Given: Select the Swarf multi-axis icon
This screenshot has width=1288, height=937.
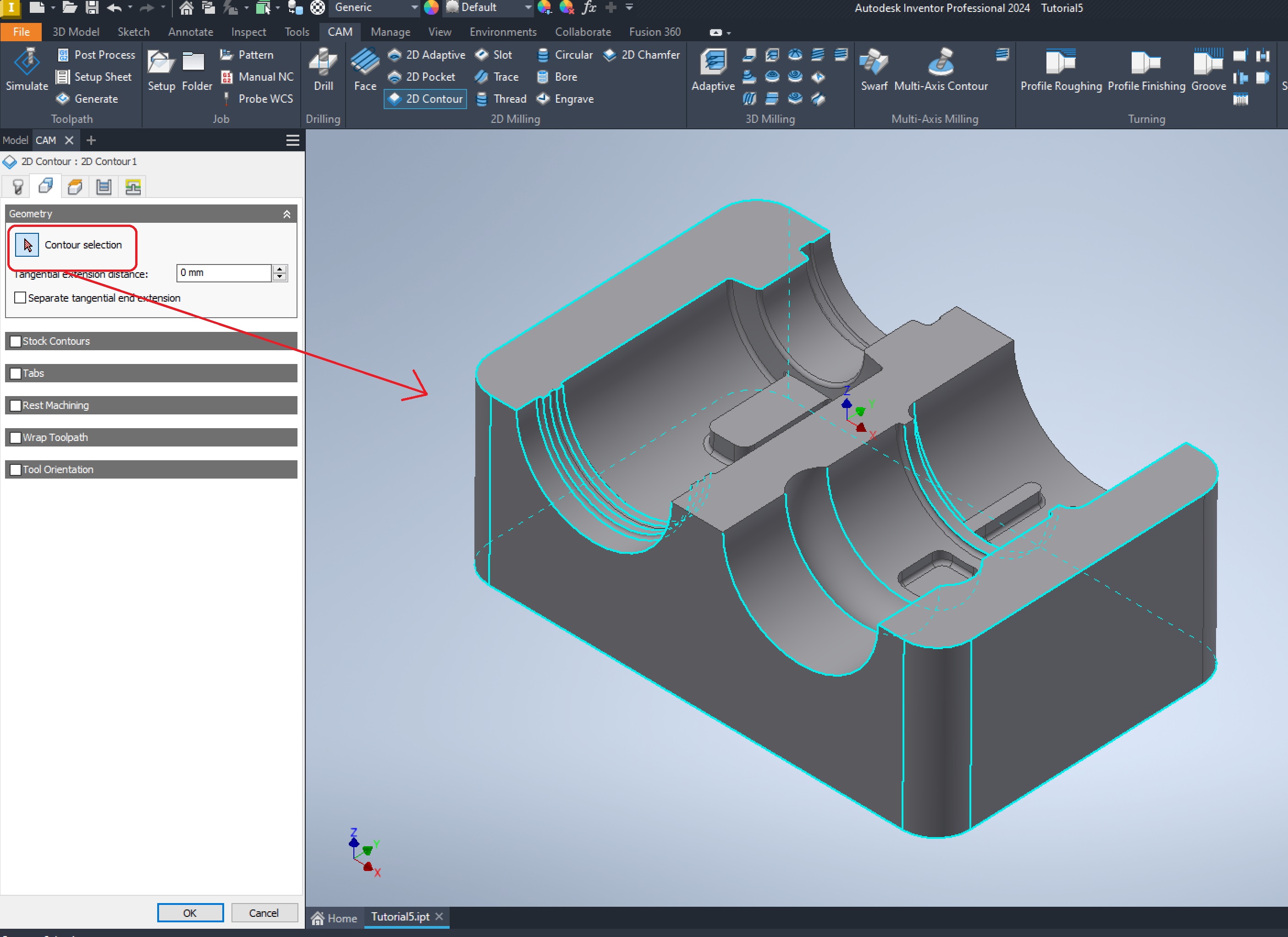Looking at the screenshot, I should click(874, 62).
